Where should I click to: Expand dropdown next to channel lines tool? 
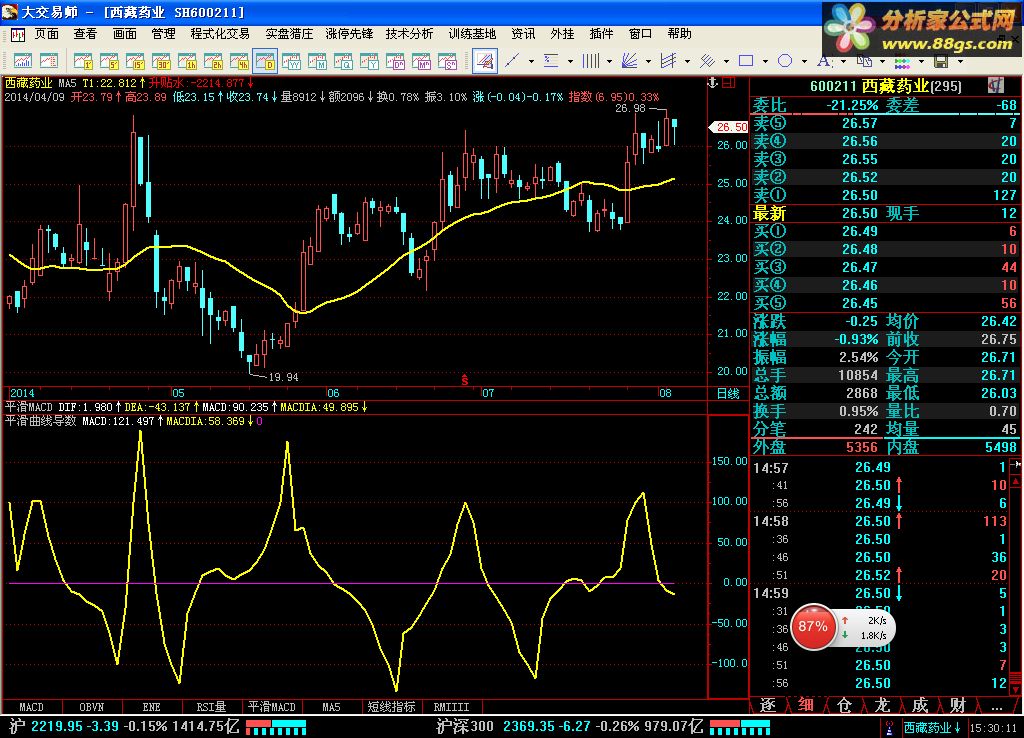click(x=687, y=61)
